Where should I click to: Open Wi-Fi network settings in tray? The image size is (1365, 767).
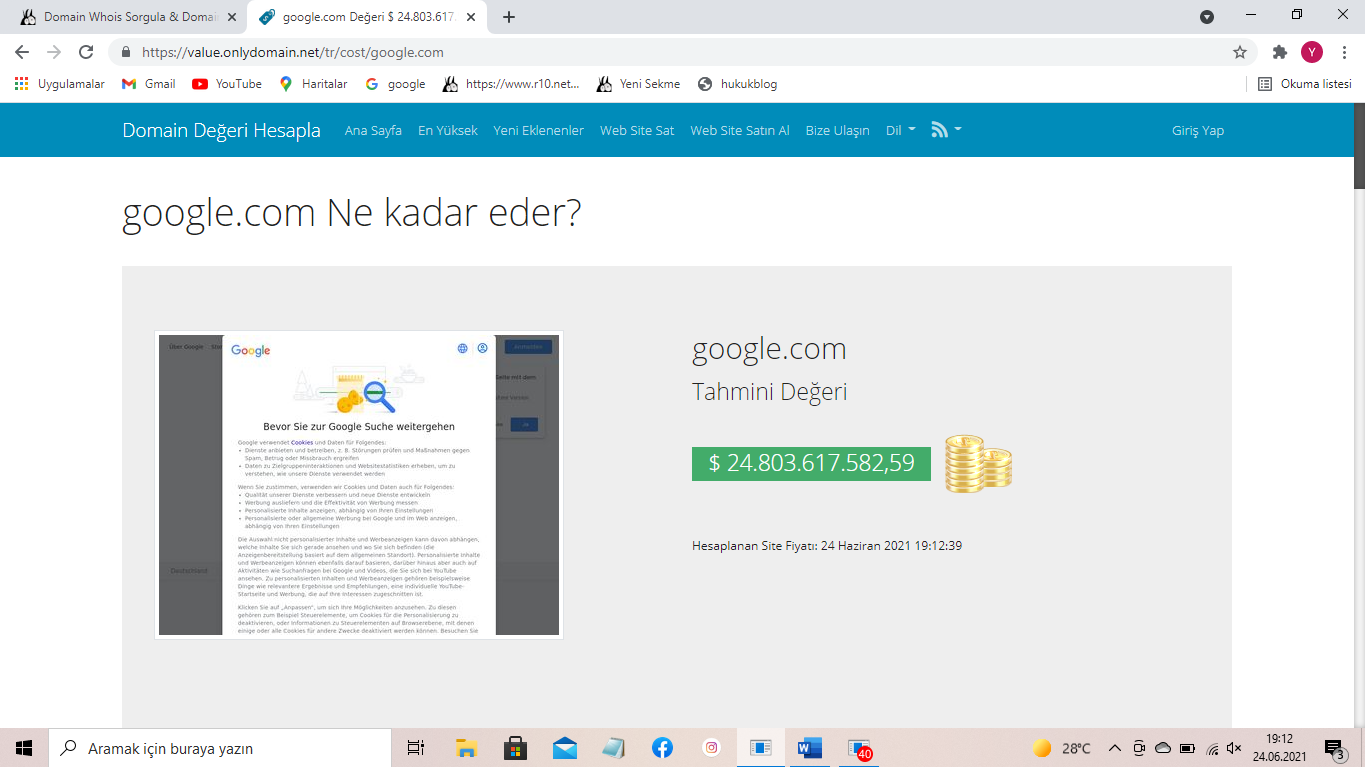click(x=1212, y=748)
